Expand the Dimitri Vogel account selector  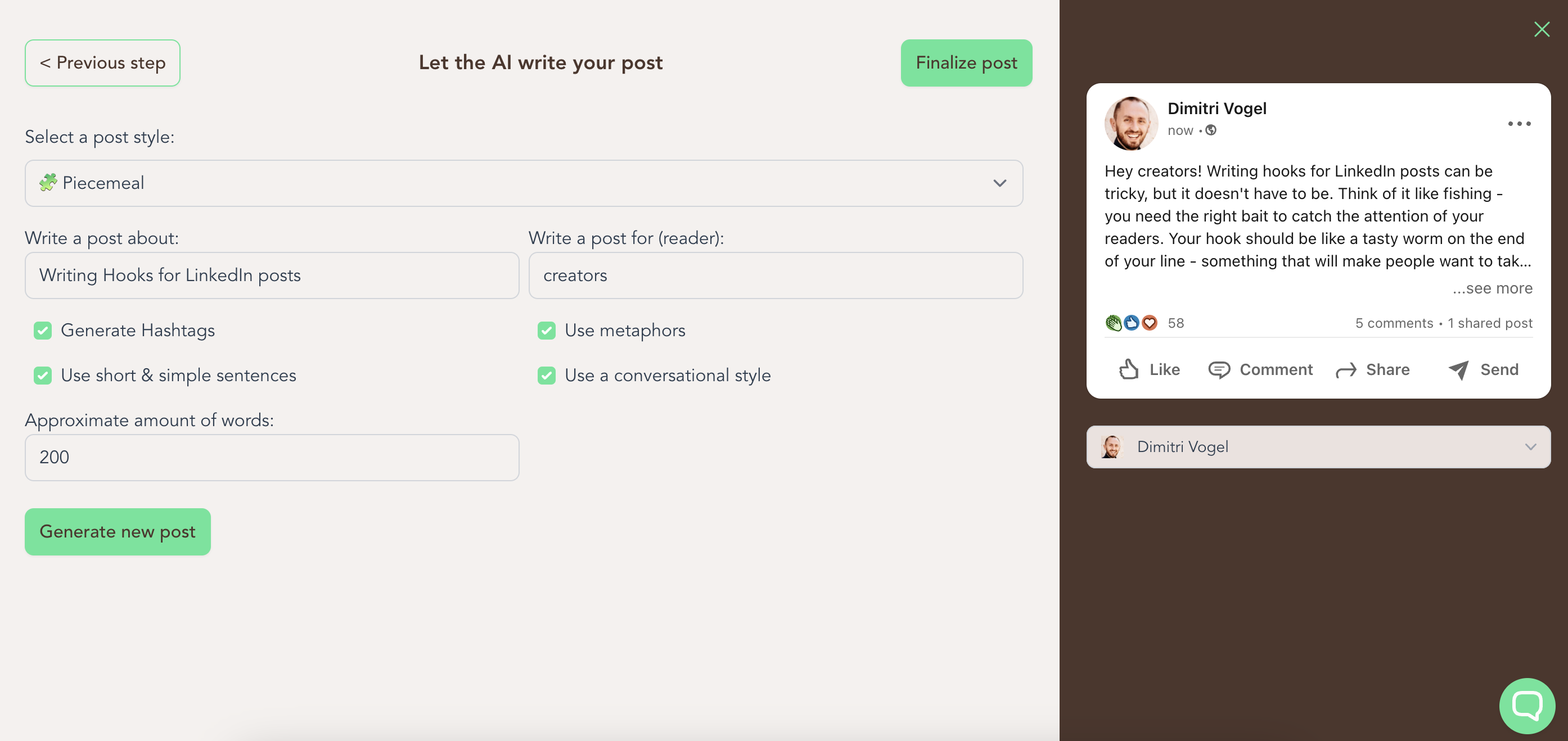coord(1531,447)
